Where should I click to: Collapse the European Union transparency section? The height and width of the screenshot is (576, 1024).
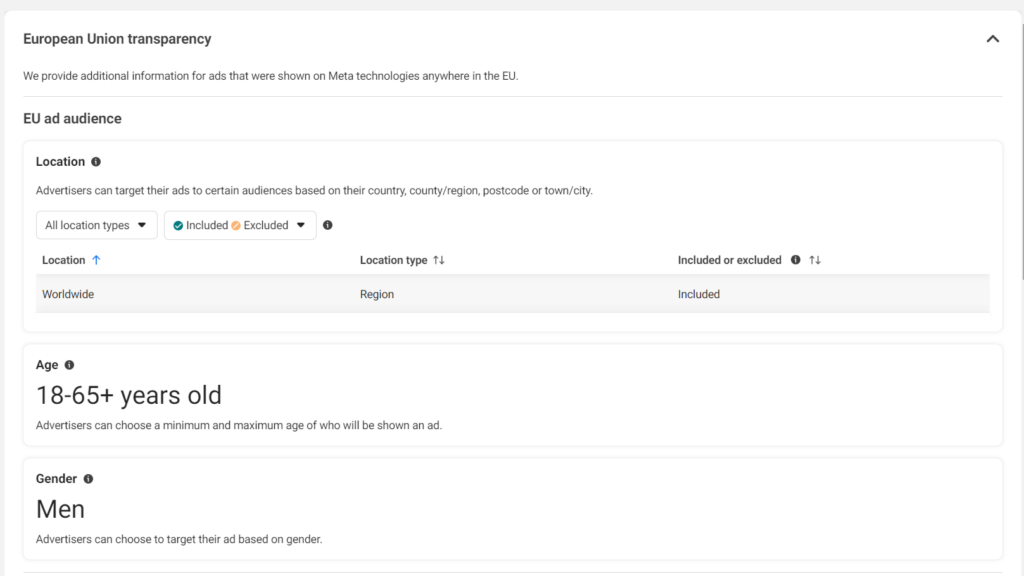pyautogui.click(x=992, y=39)
